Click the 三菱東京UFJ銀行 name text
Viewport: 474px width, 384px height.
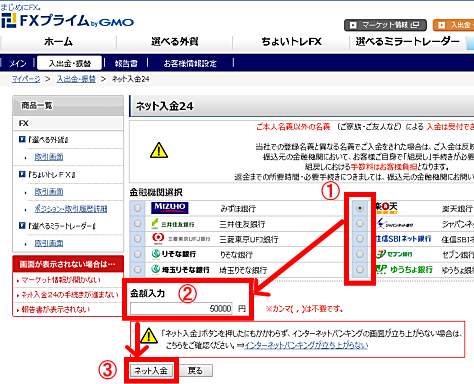coord(249,240)
